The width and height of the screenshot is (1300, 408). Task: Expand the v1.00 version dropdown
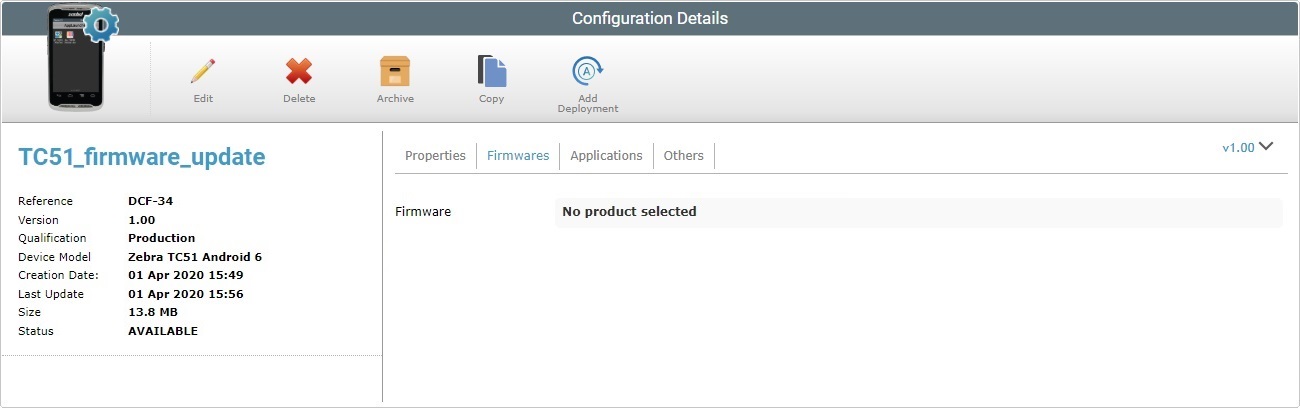[x=1248, y=147]
